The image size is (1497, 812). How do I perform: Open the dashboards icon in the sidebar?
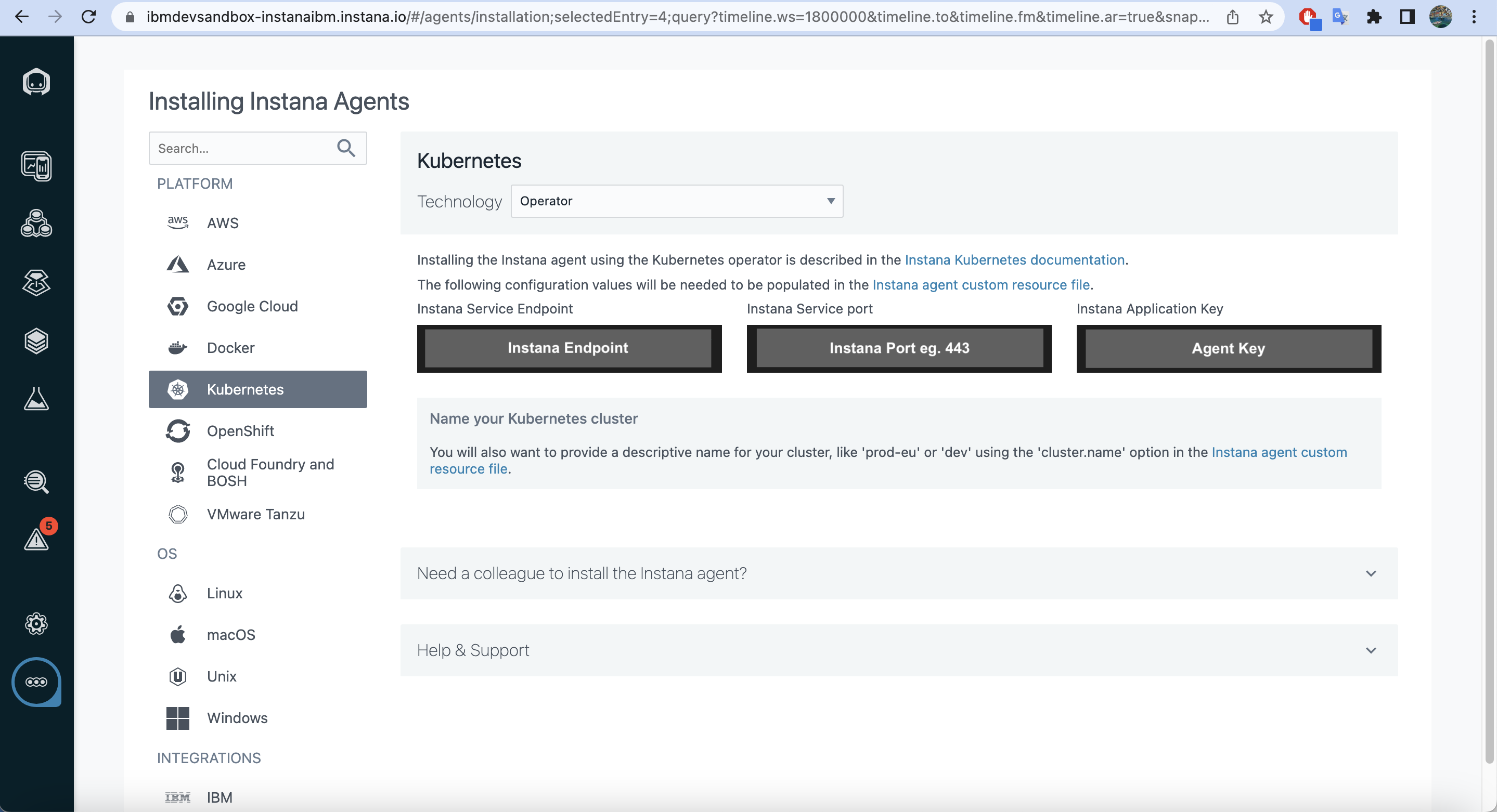[x=36, y=166]
